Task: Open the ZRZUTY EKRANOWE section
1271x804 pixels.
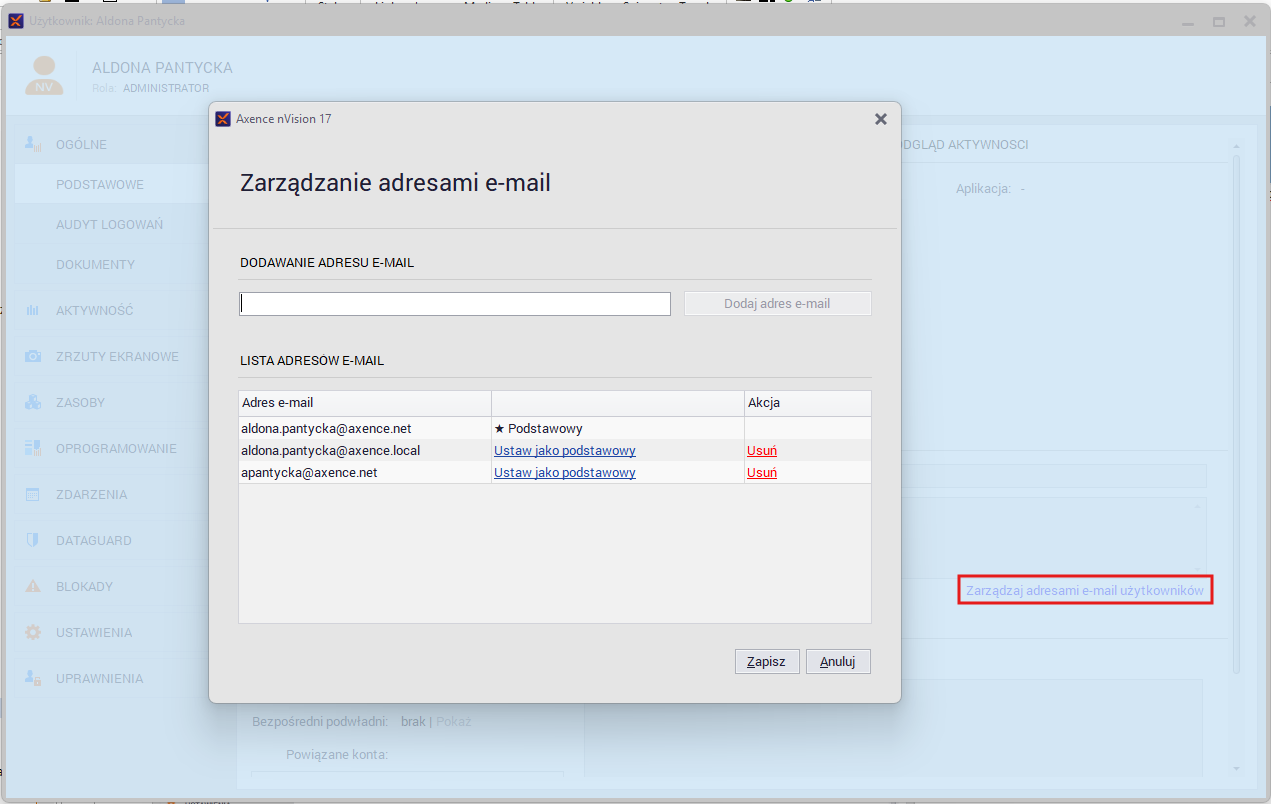Action: click(117, 357)
